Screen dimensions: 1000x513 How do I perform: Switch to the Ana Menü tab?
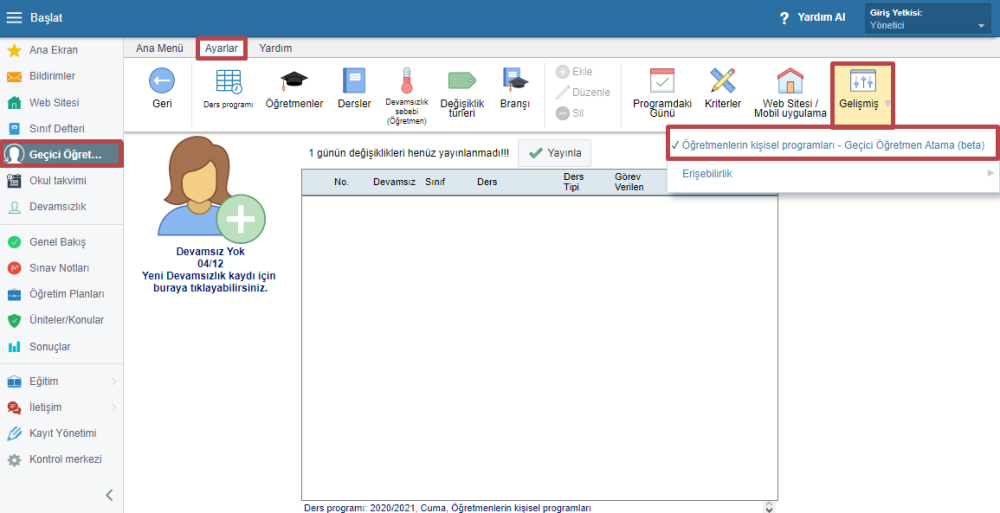pyautogui.click(x=159, y=48)
